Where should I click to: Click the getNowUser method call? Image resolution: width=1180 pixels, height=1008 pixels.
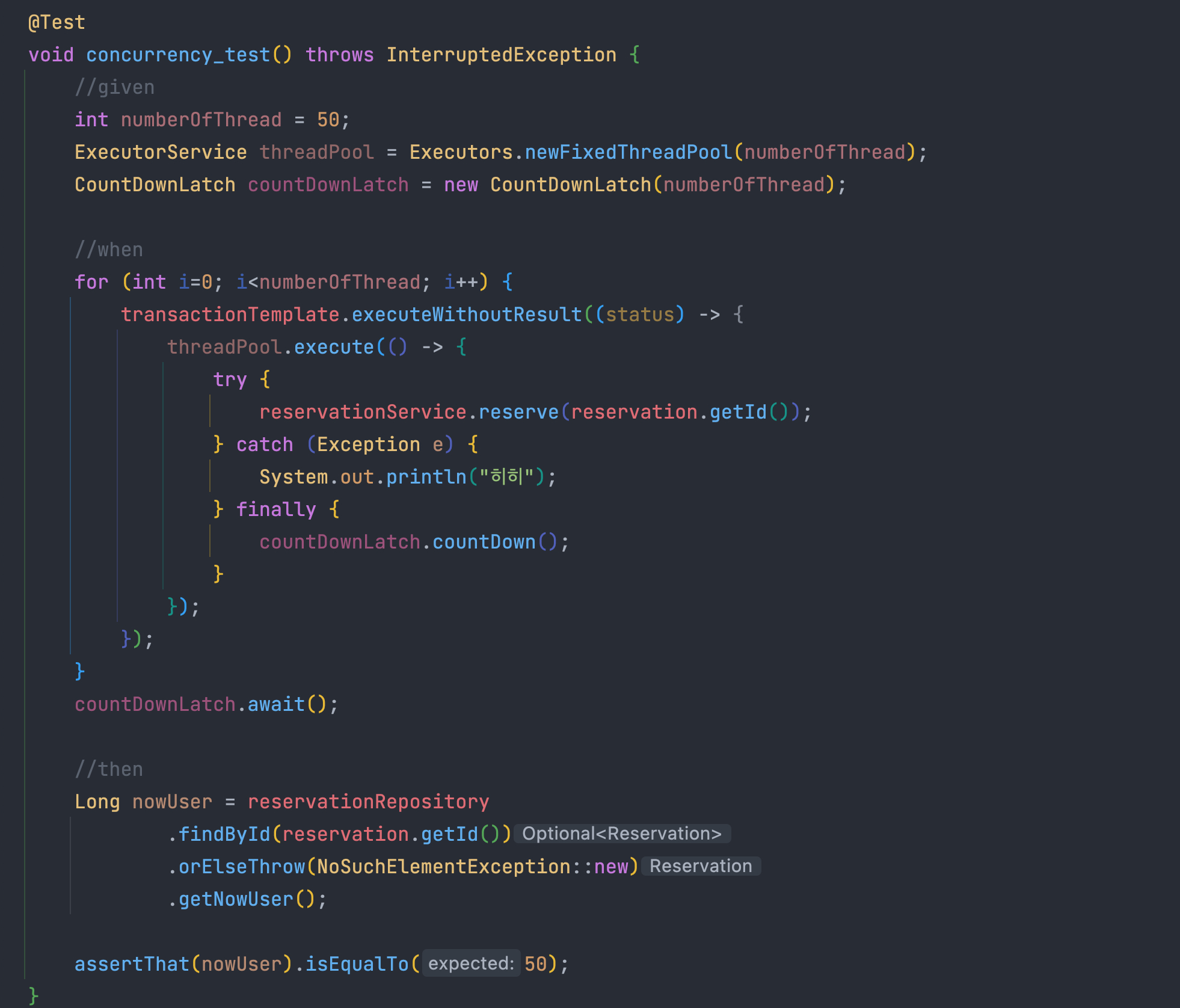(236, 899)
